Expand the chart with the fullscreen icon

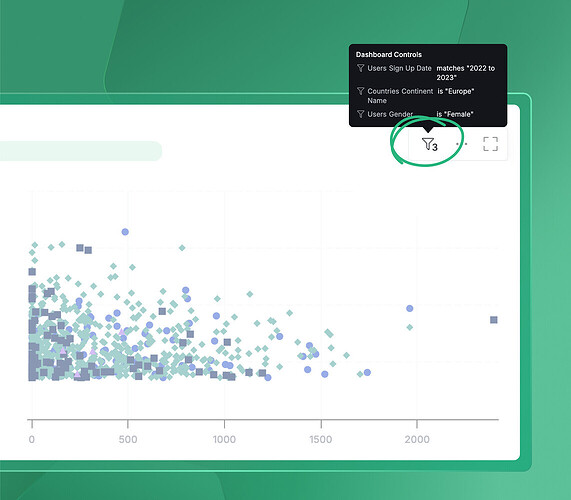(490, 144)
